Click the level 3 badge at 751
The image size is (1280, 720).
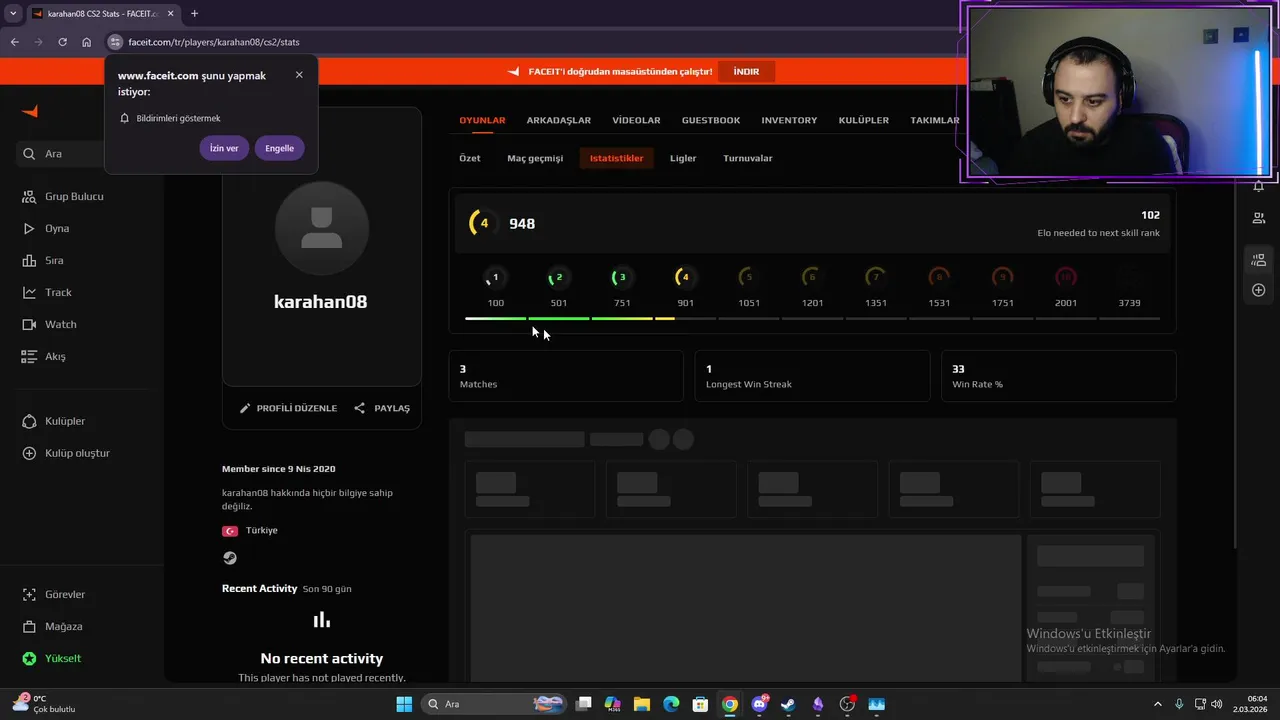pyautogui.click(x=622, y=277)
